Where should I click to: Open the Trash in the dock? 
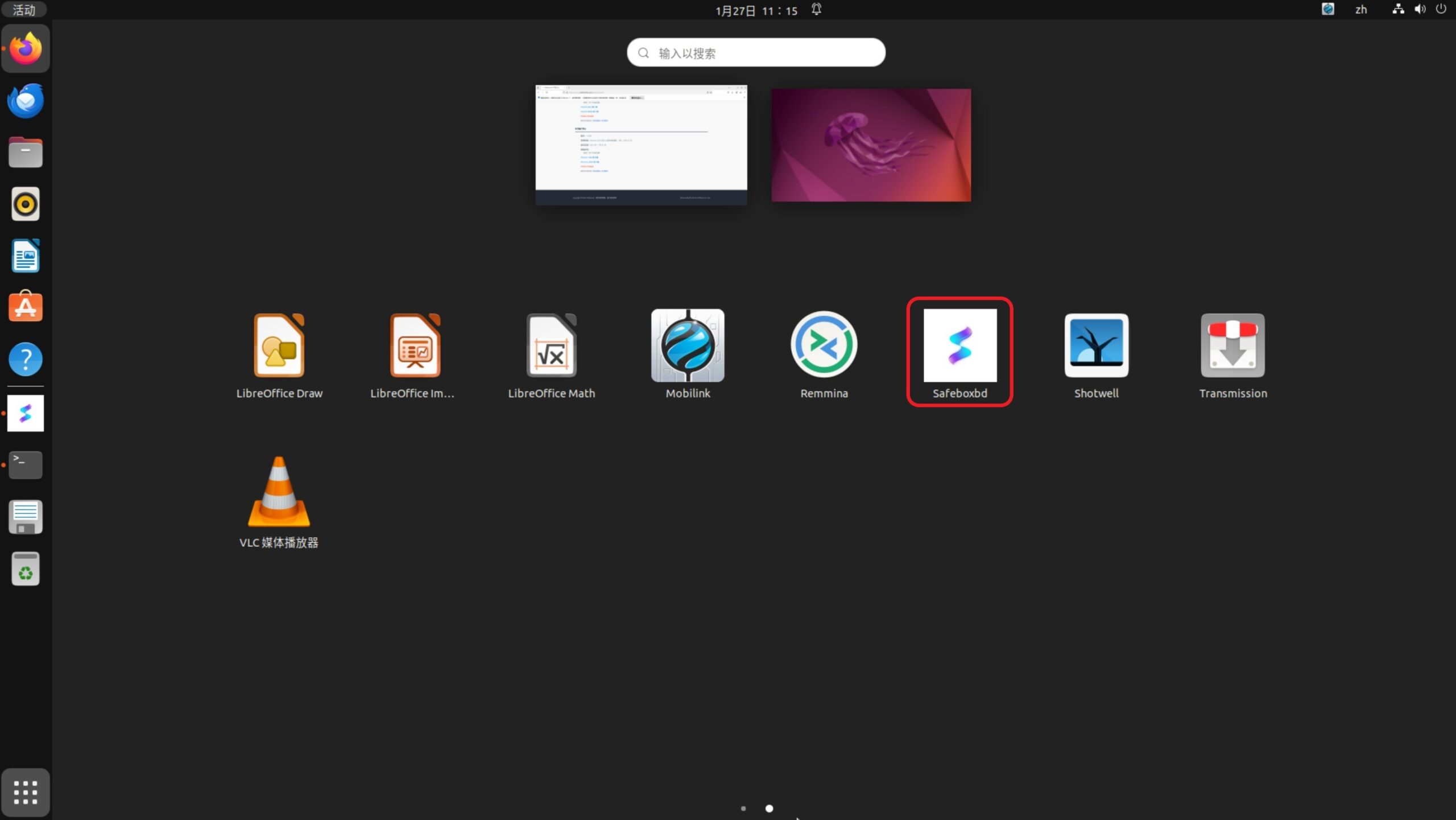pos(26,568)
